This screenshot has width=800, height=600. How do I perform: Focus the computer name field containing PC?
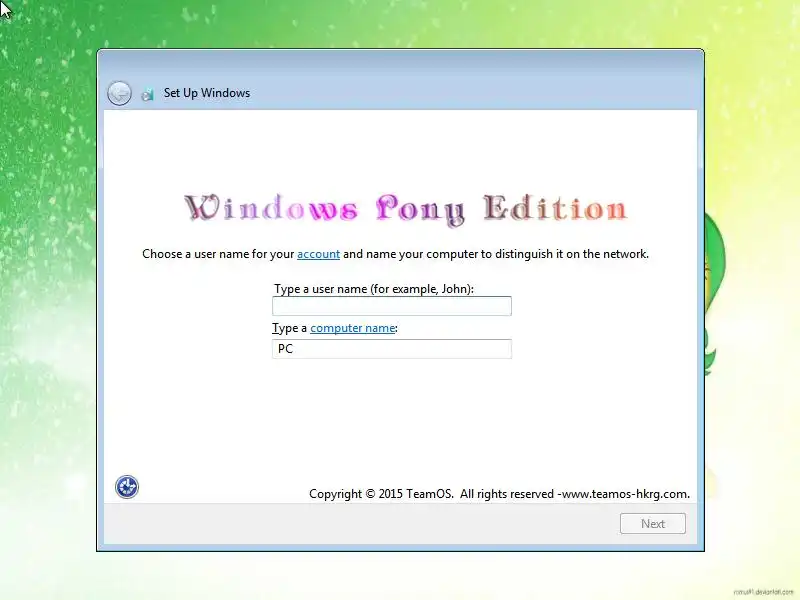coord(392,349)
